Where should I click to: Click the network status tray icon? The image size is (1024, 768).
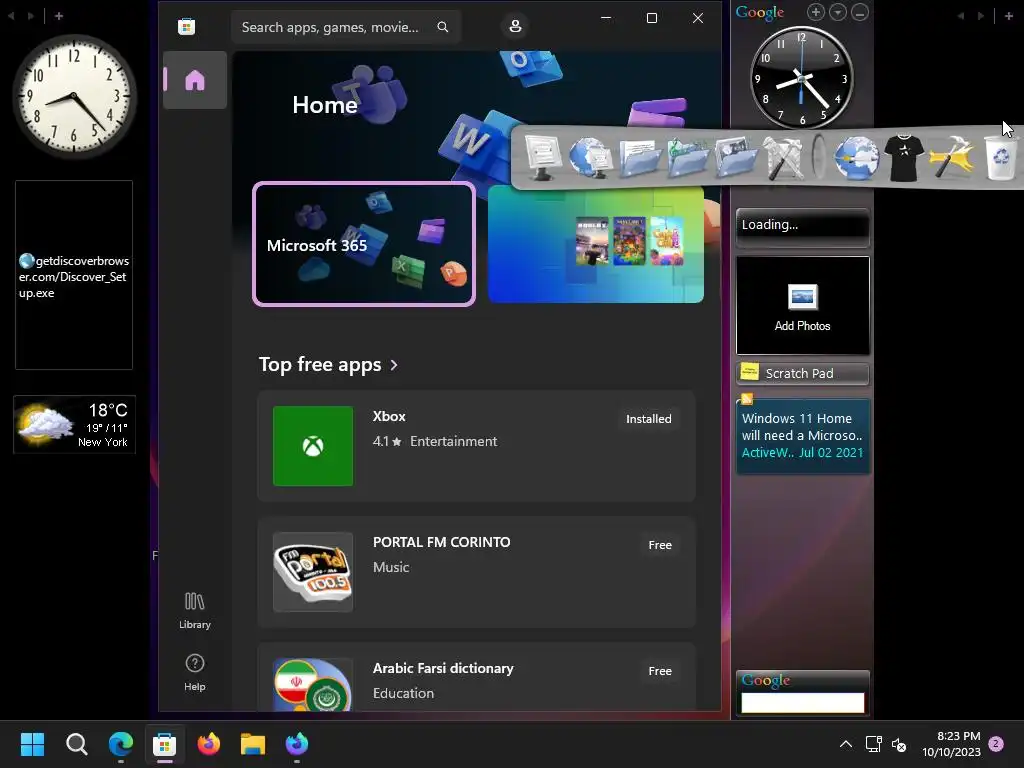[x=873, y=744]
